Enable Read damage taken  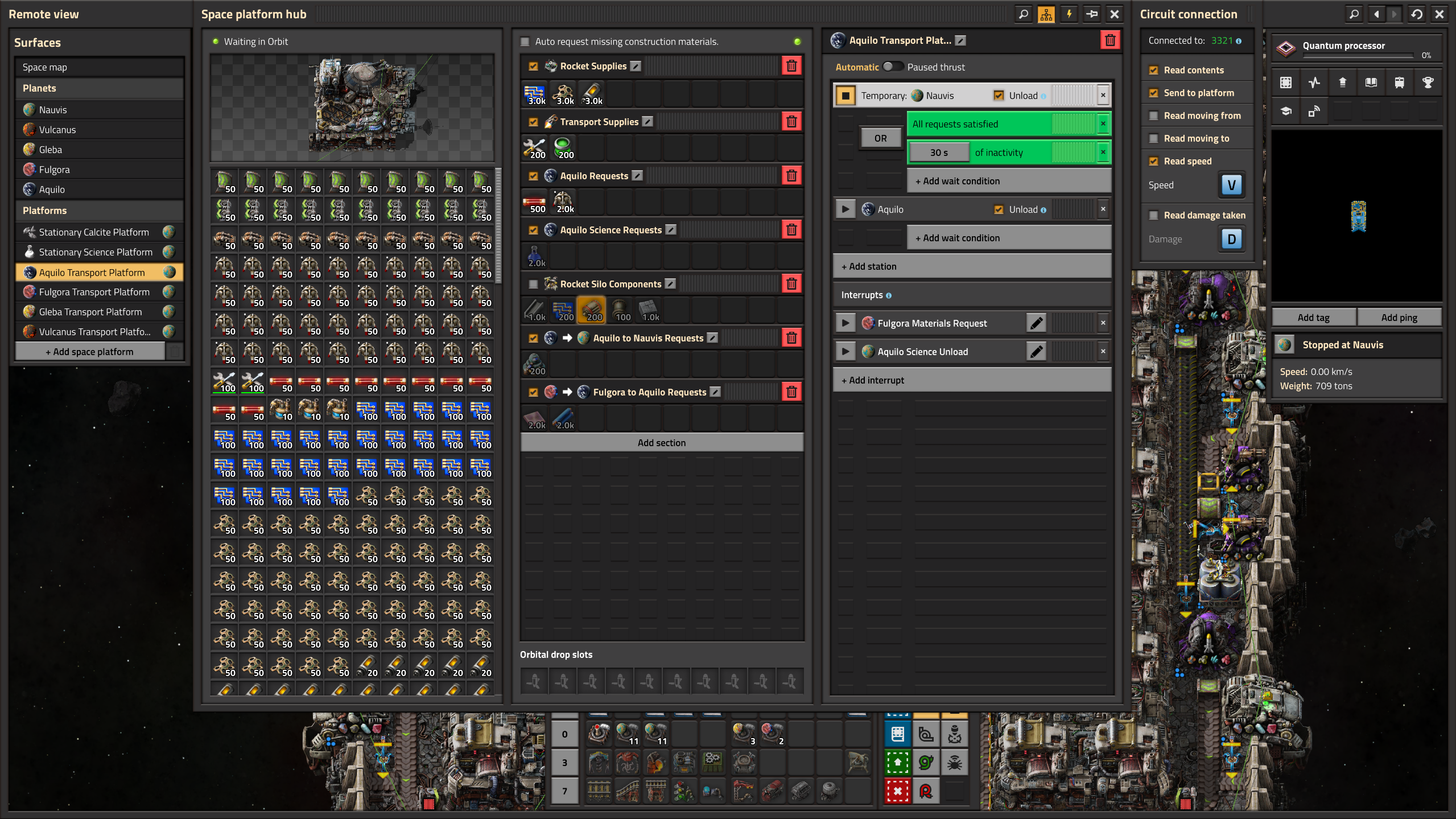[1153, 215]
